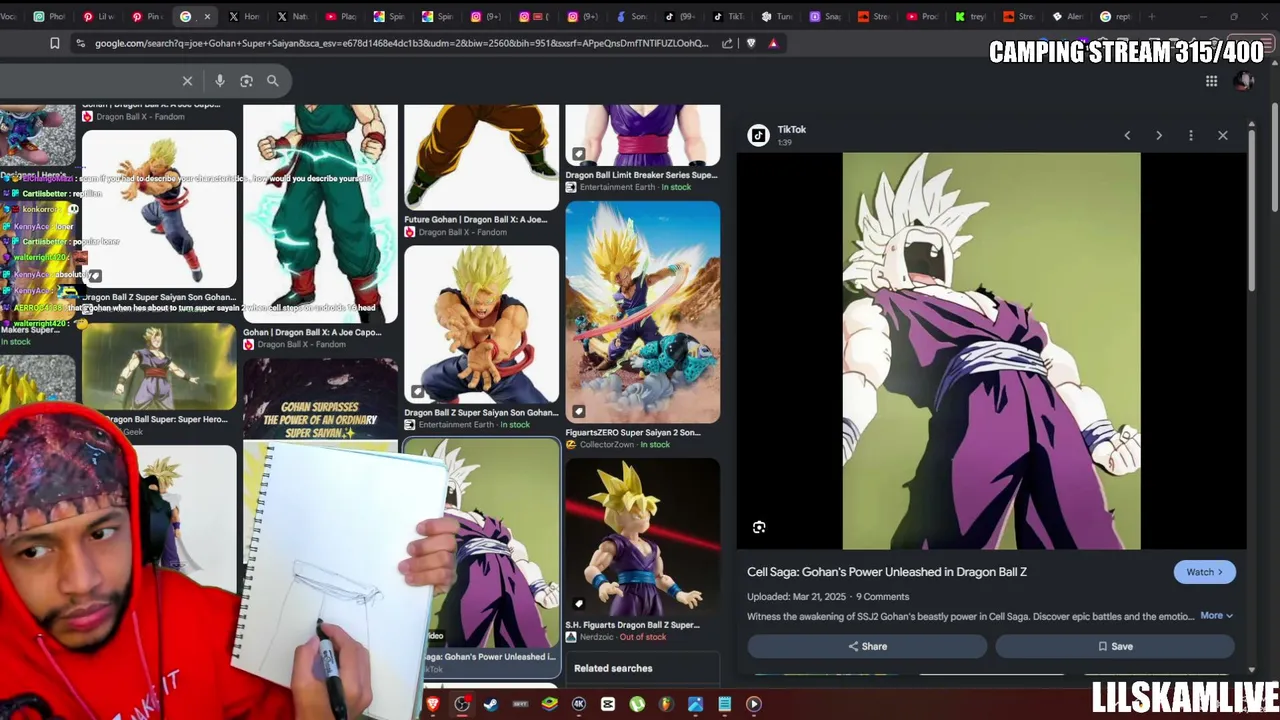The image size is (1280, 720).
Task: Switch to the Snap browser tab
Action: (x=825, y=16)
